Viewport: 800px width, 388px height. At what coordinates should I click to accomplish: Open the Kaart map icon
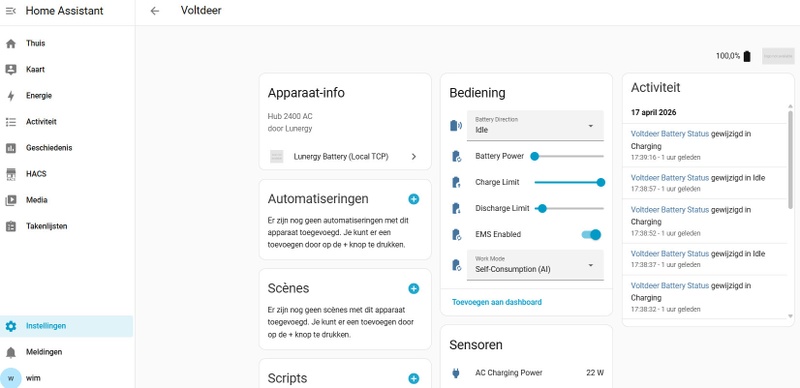click(11, 69)
